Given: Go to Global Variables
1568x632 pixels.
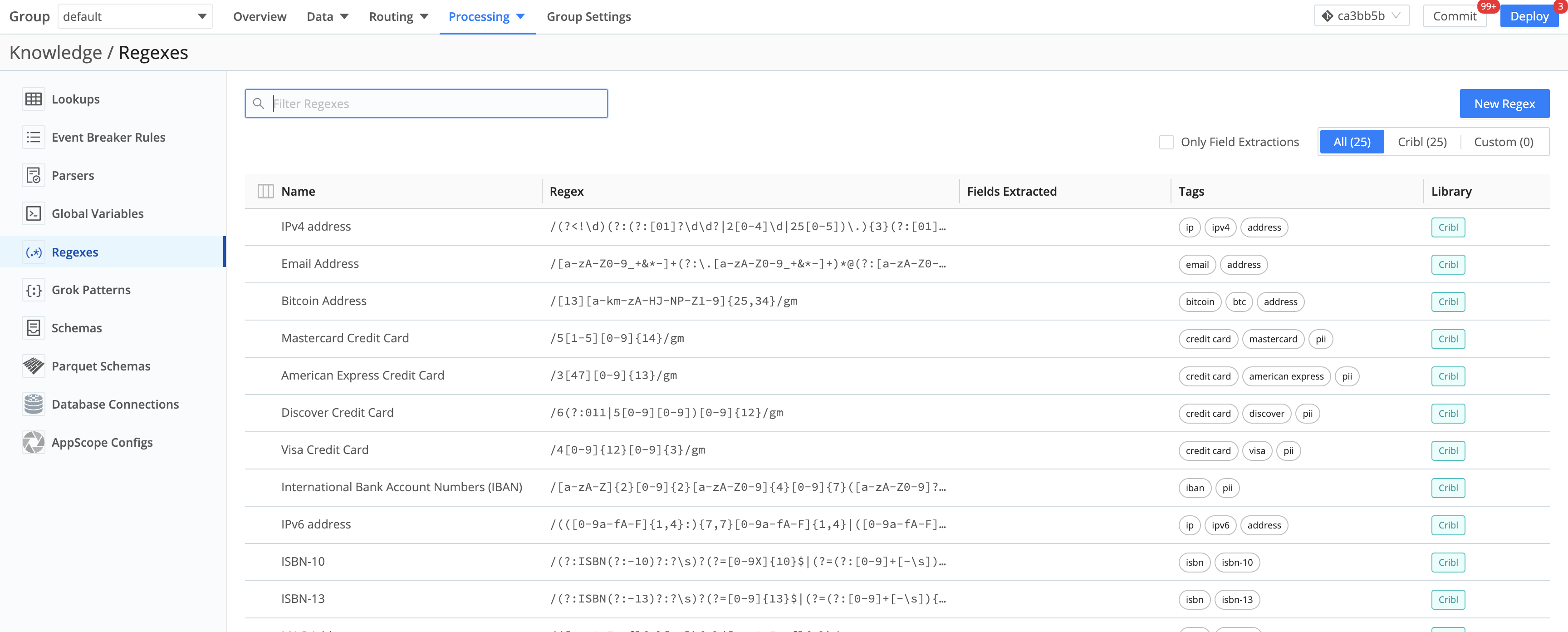Looking at the screenshot, I should [97, 213].
